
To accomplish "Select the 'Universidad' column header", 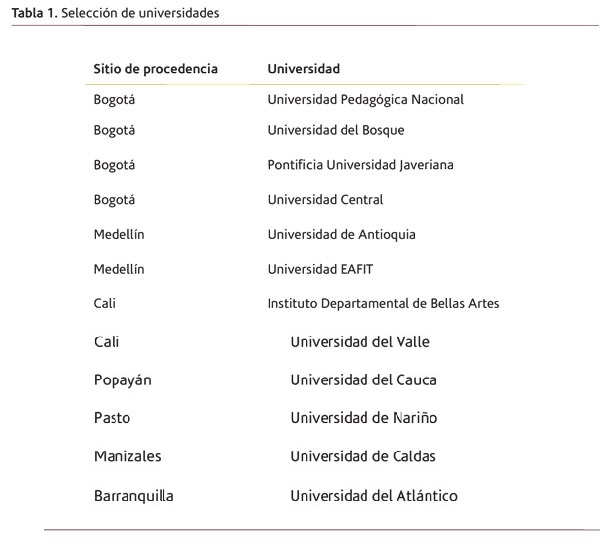I will pos(303,69).
